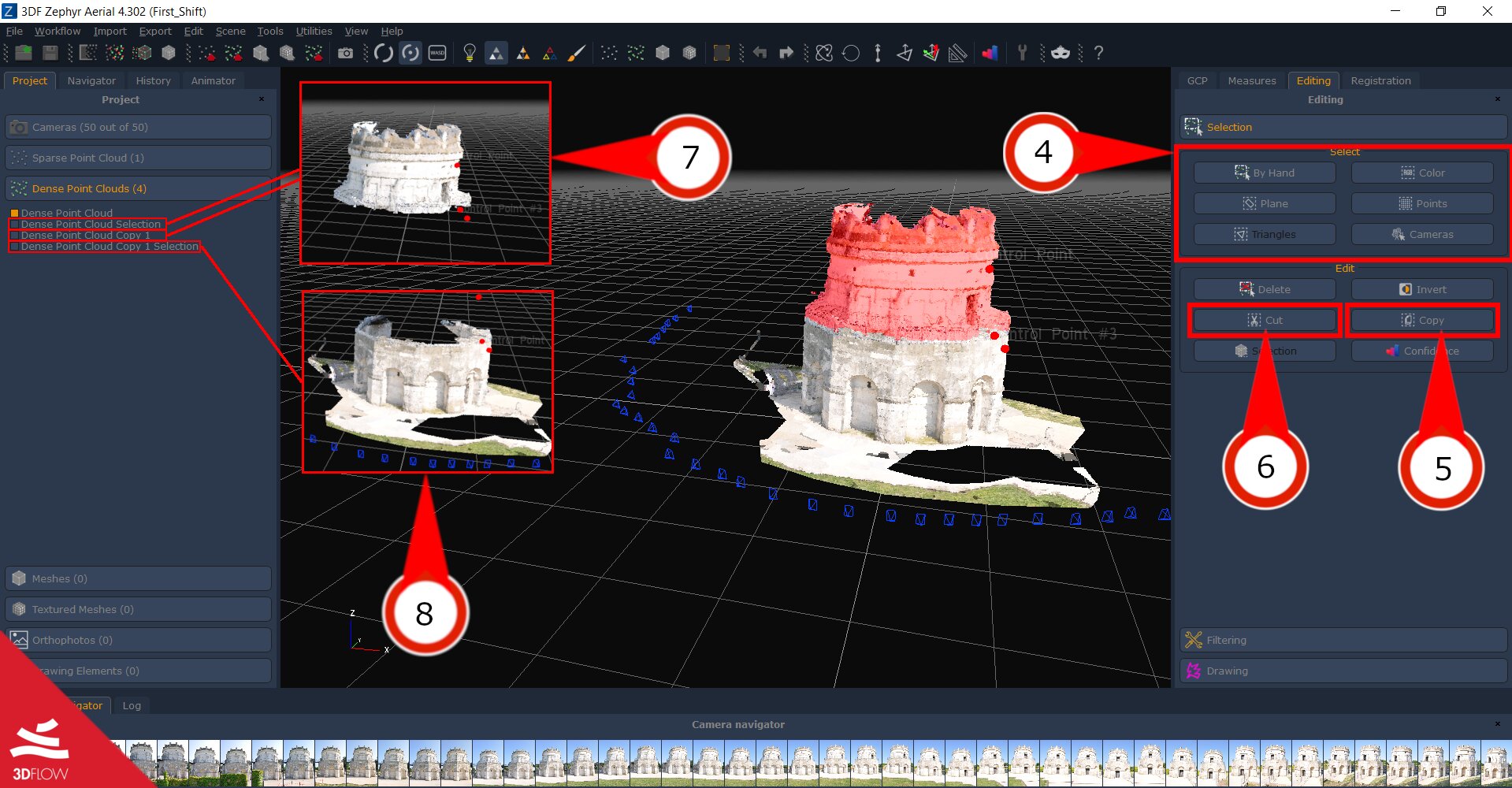Open the wrench options icon
This screenshot has width=1512, height=788.
click(1022, 53)
